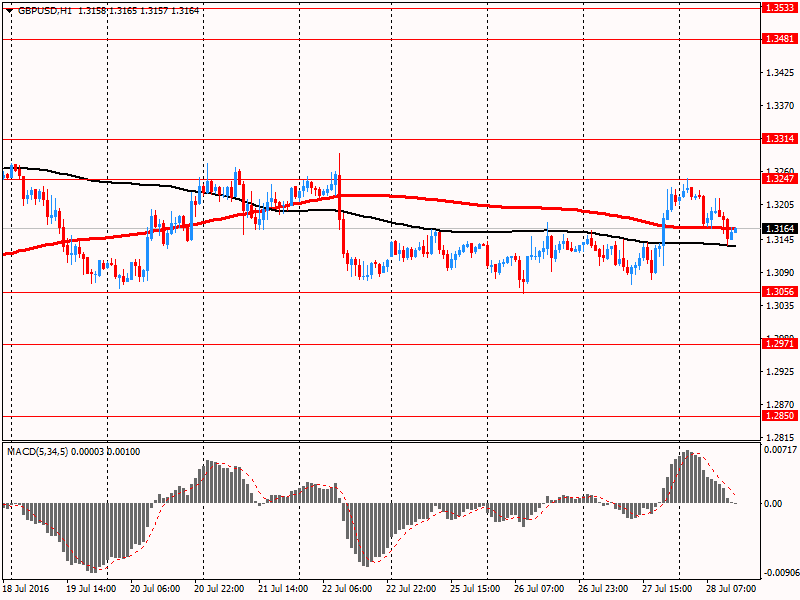Click the MACD(5,34,5) indicator label
The width and height of the screenshot is (800, 600).
[38, 452]
